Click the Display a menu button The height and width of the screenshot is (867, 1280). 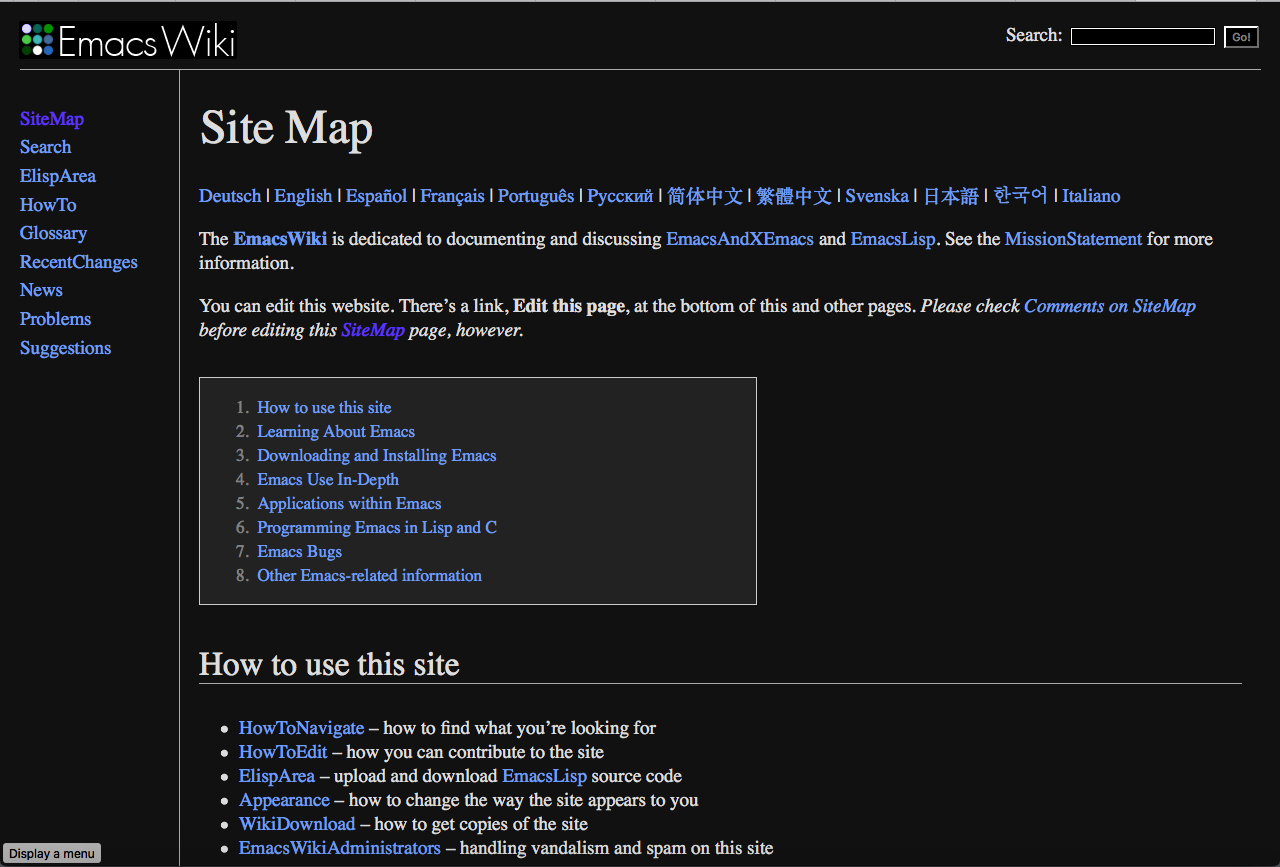click(51, 852)
